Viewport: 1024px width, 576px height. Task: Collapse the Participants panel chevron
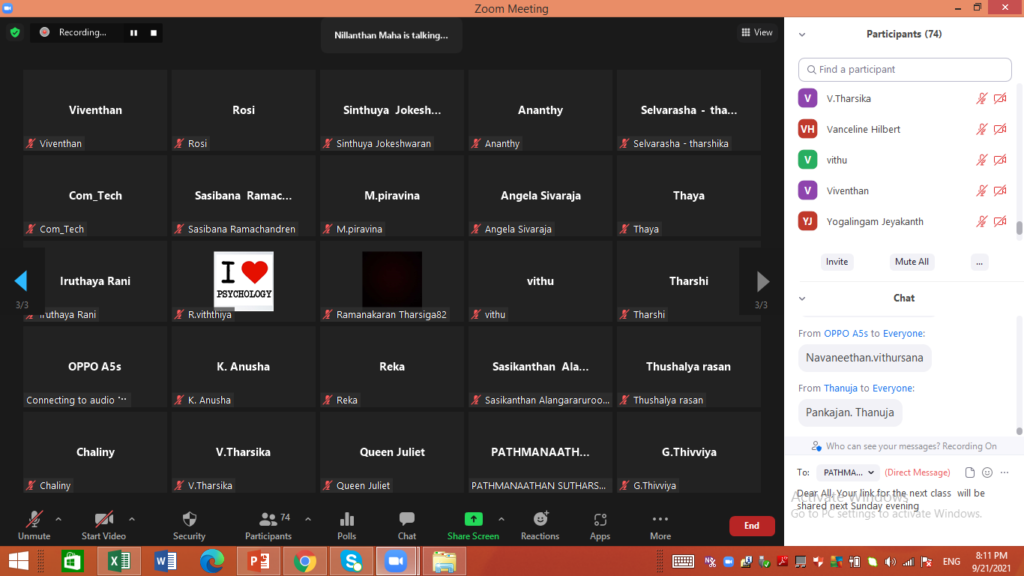click(x=802, y=35)
